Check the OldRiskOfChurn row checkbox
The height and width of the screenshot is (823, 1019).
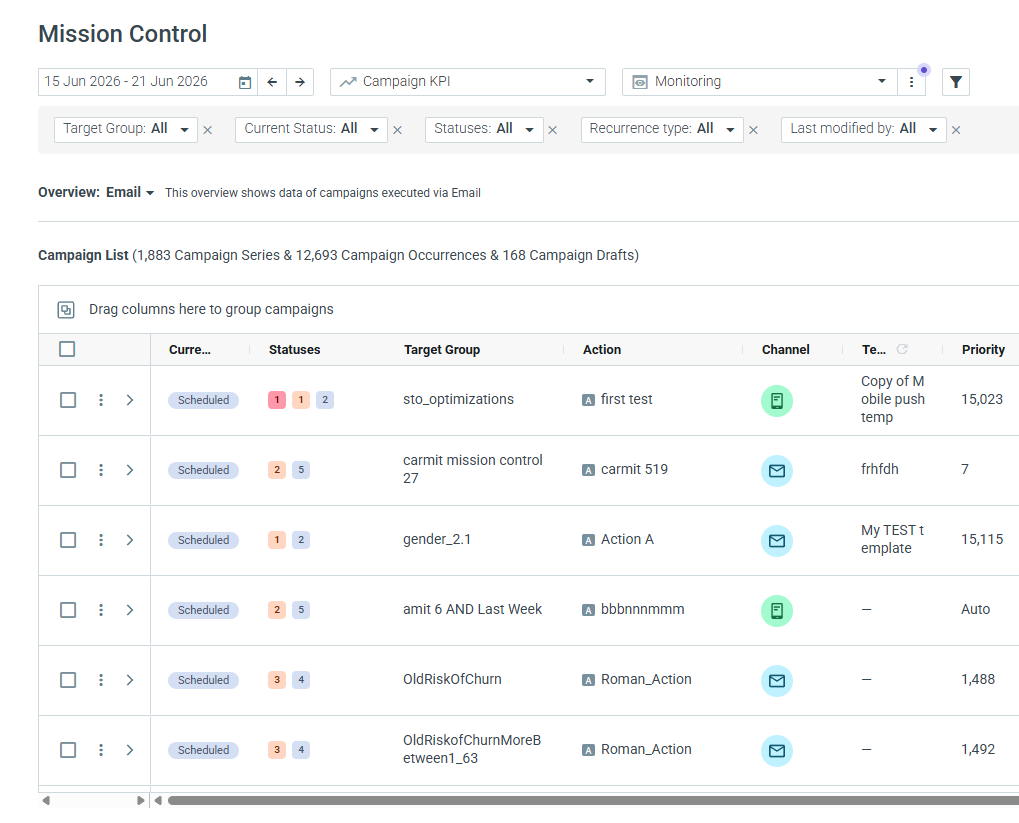pyautogui.click(x=68, y=680)
